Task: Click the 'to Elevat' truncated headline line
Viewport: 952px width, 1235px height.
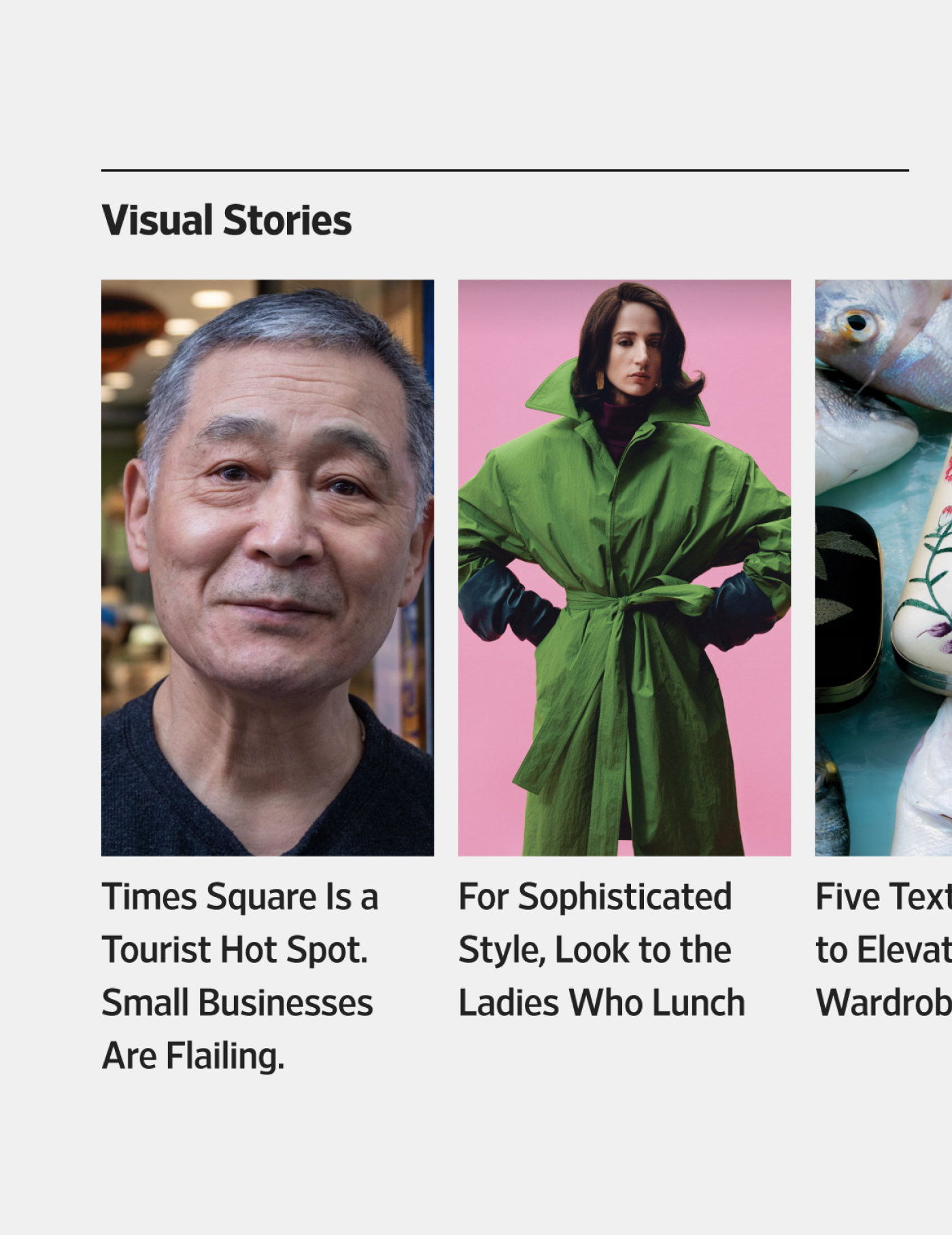Action: pyautogui.click(x=883, y=949)
